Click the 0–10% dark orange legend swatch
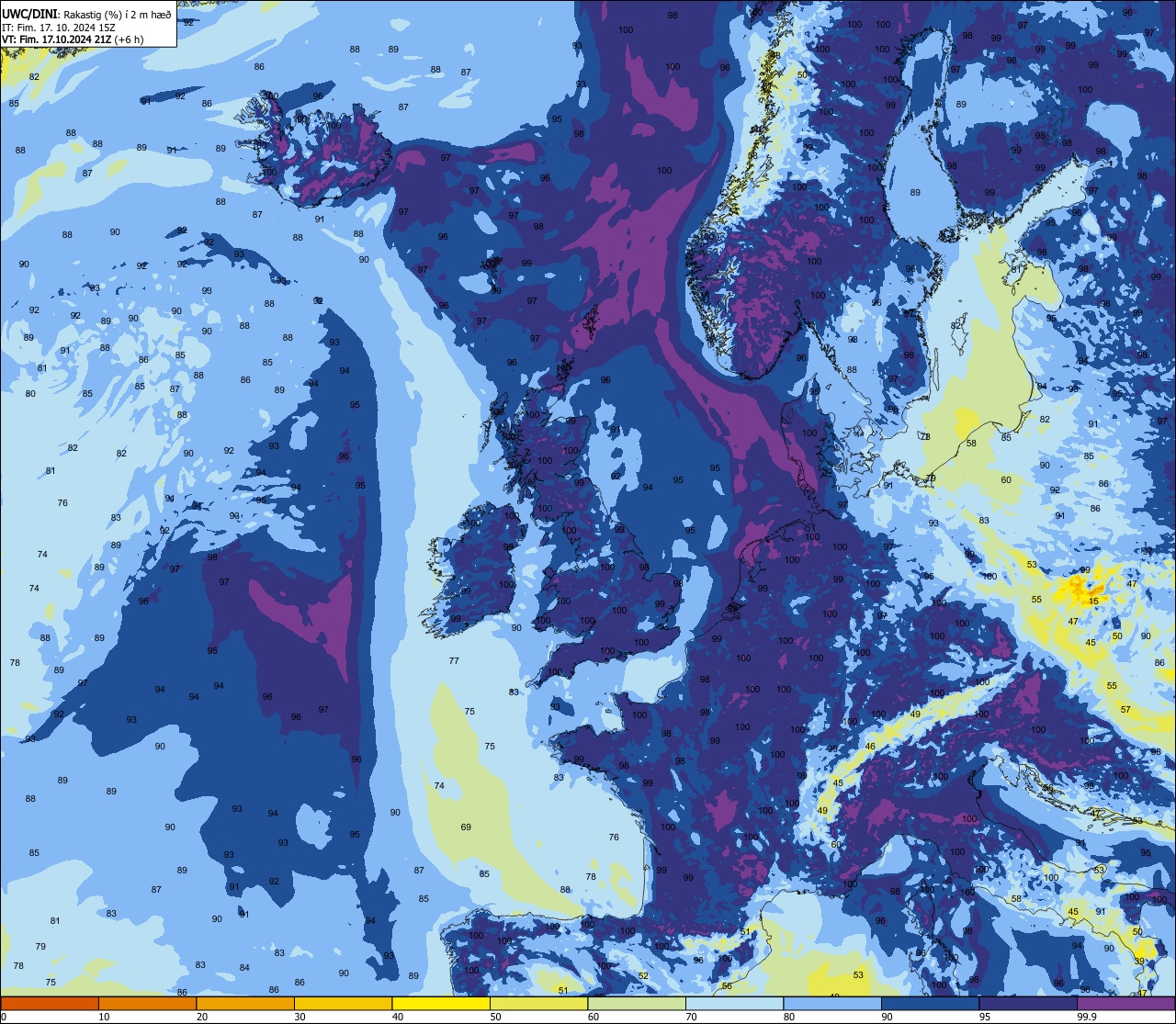 point(50,1004)
